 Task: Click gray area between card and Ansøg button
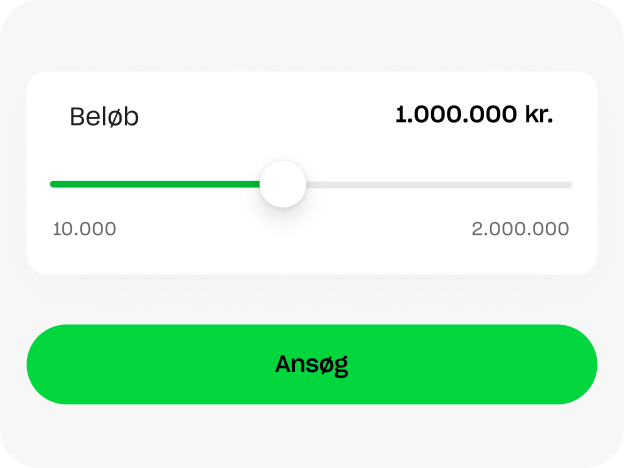(x=312, y=299)
